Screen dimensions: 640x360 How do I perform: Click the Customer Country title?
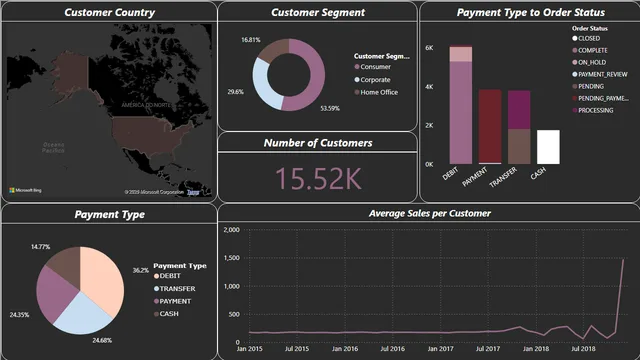(109, 13)
